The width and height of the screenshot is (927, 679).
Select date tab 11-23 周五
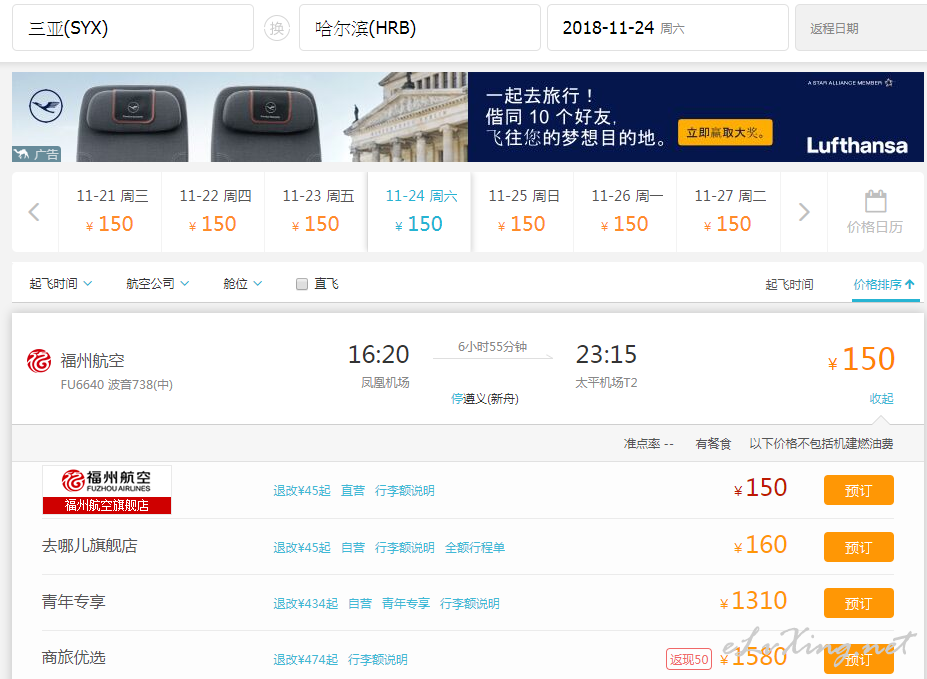point(316,212)
